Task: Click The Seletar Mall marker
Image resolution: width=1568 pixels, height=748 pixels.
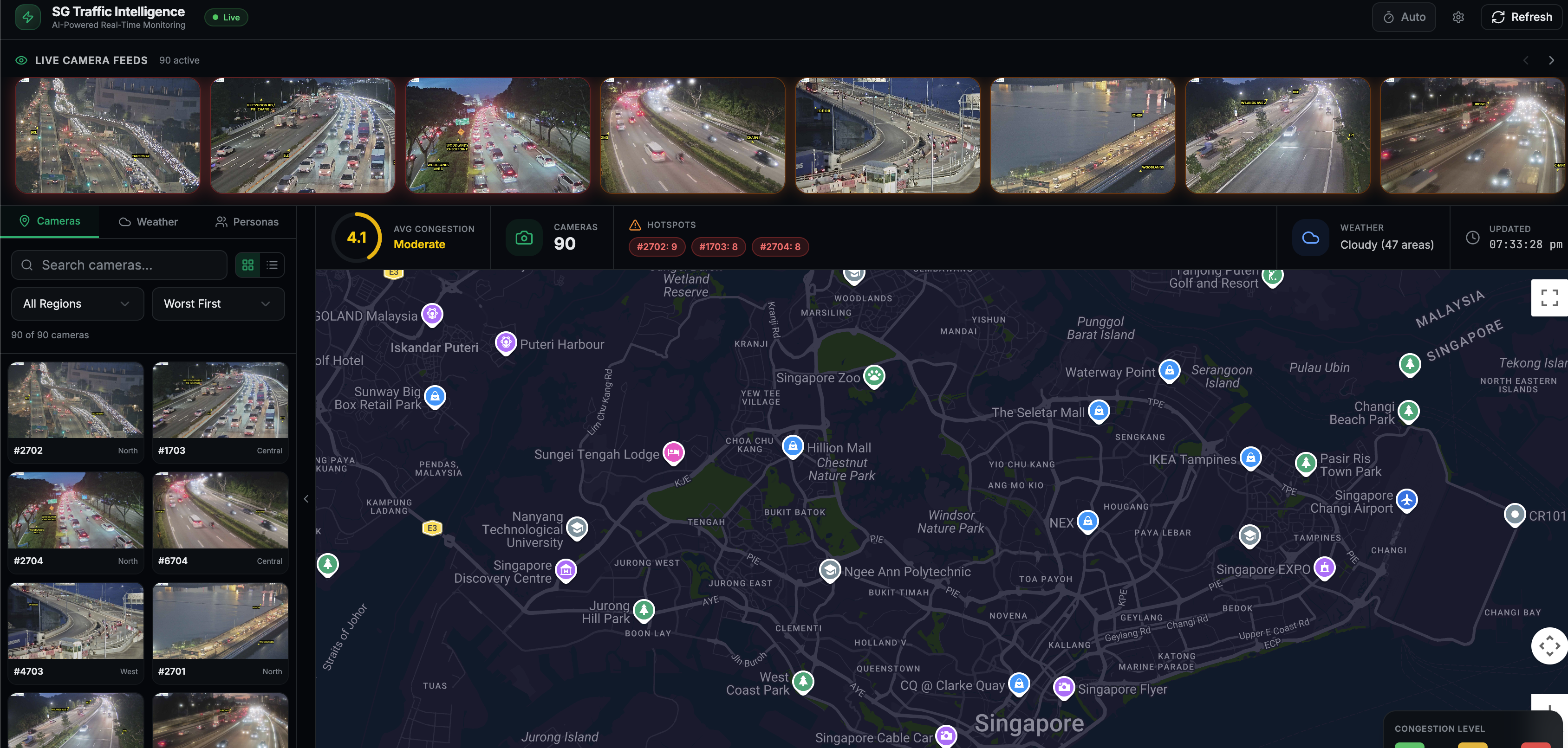Action: pos(1099,411)
